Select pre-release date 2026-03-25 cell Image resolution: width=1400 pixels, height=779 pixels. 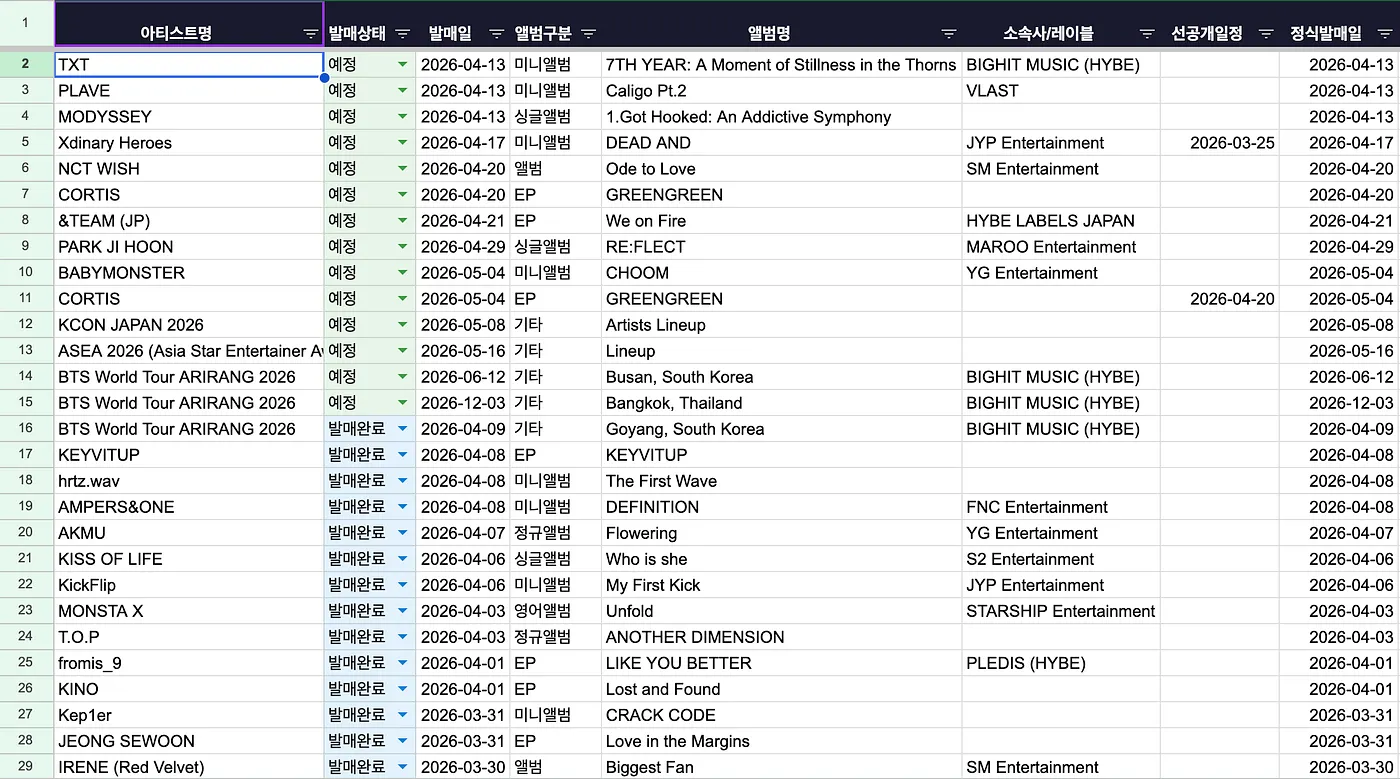coord(1219,143)
